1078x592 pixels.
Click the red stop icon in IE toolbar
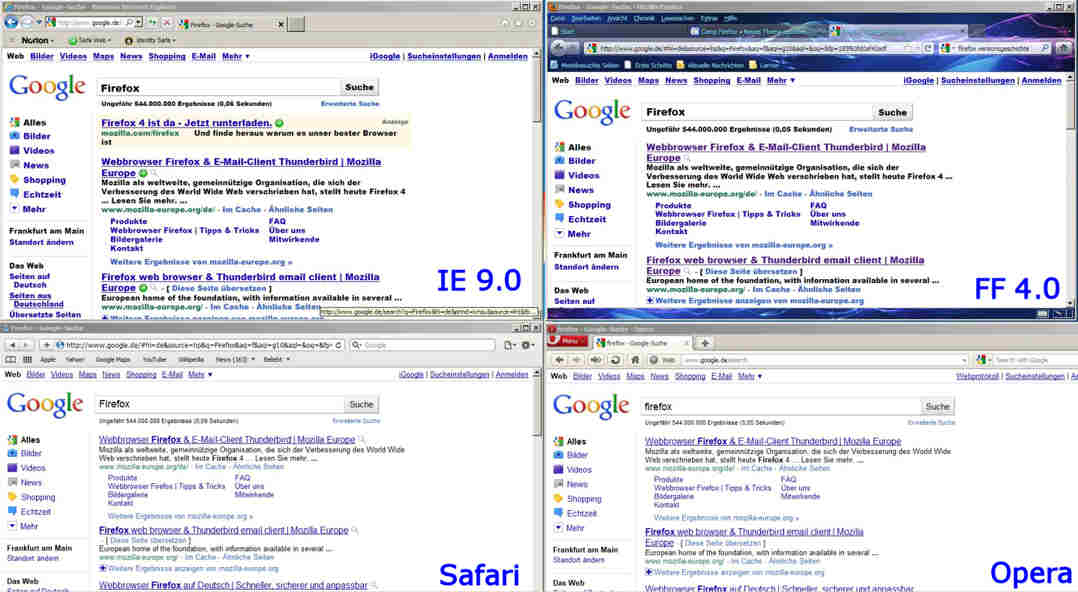tap(166, 23)
